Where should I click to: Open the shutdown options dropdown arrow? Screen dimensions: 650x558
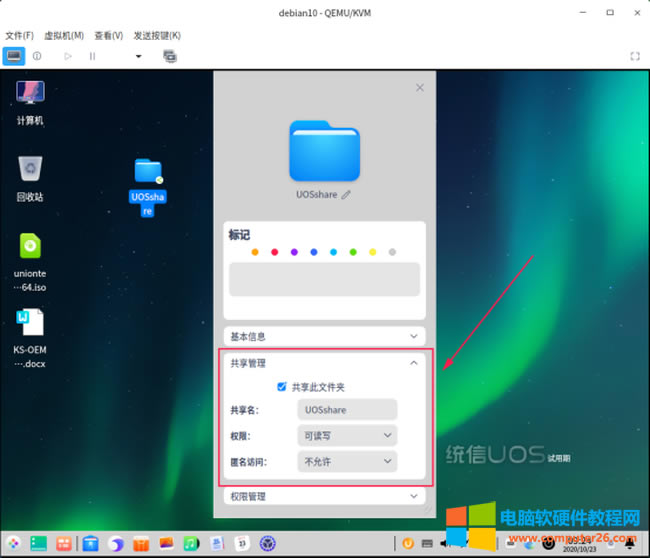pyautogui.click(x=138, y=56)
